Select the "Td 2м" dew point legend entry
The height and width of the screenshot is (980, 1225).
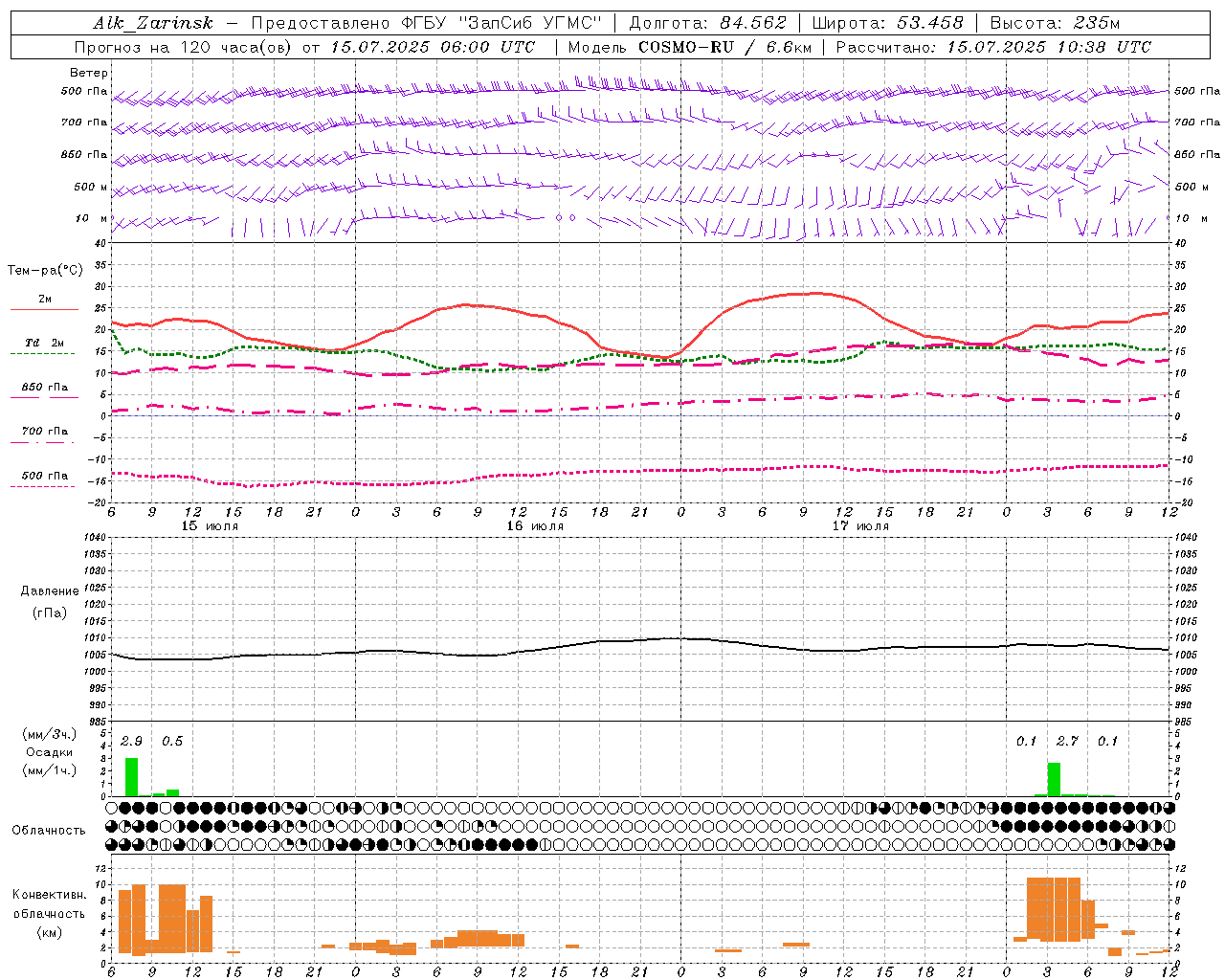[45, 343]
